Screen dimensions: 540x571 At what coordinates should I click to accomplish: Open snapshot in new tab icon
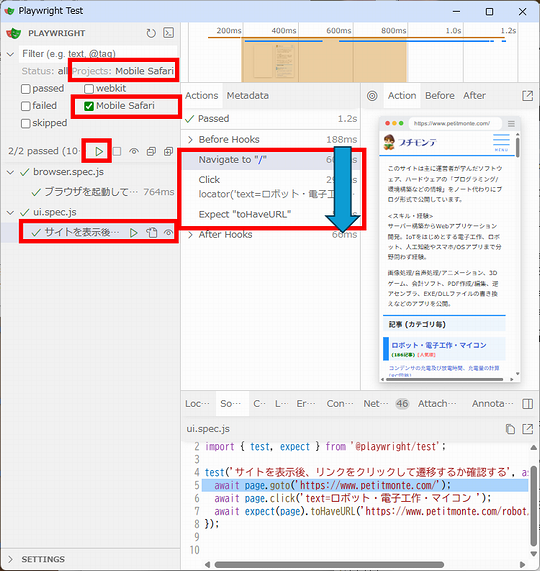coord(527,96)
